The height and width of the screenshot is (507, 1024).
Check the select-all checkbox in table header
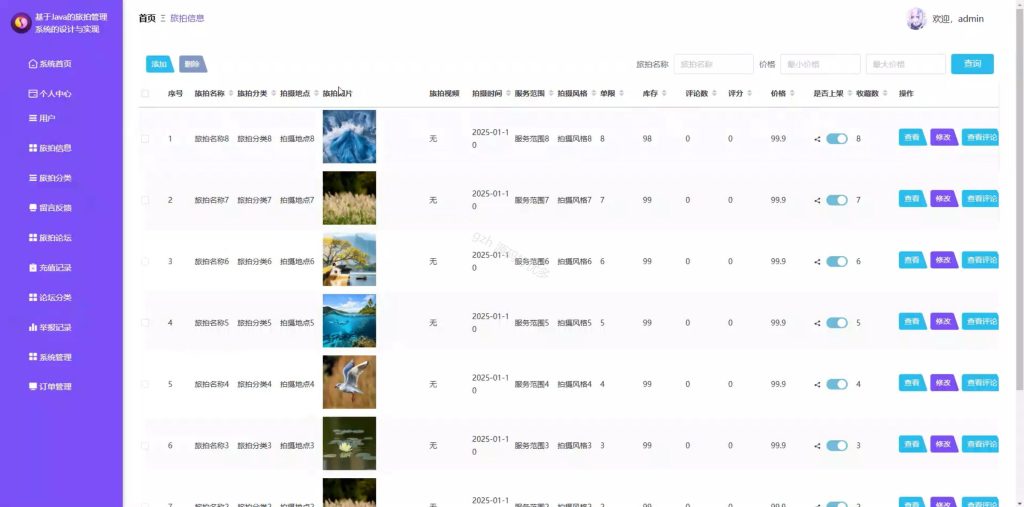pyautogui.click(x=145, y=93)
